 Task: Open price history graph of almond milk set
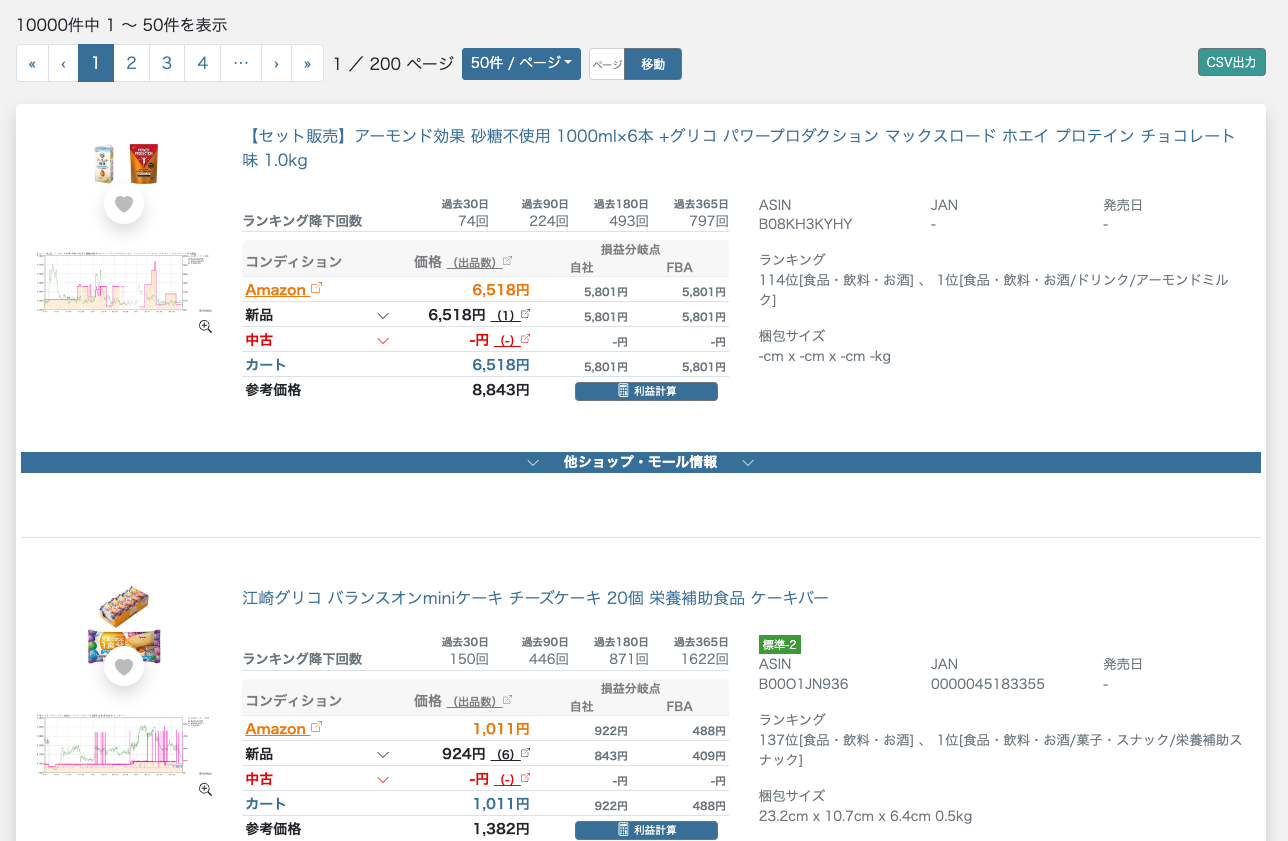tap(122, 284)
